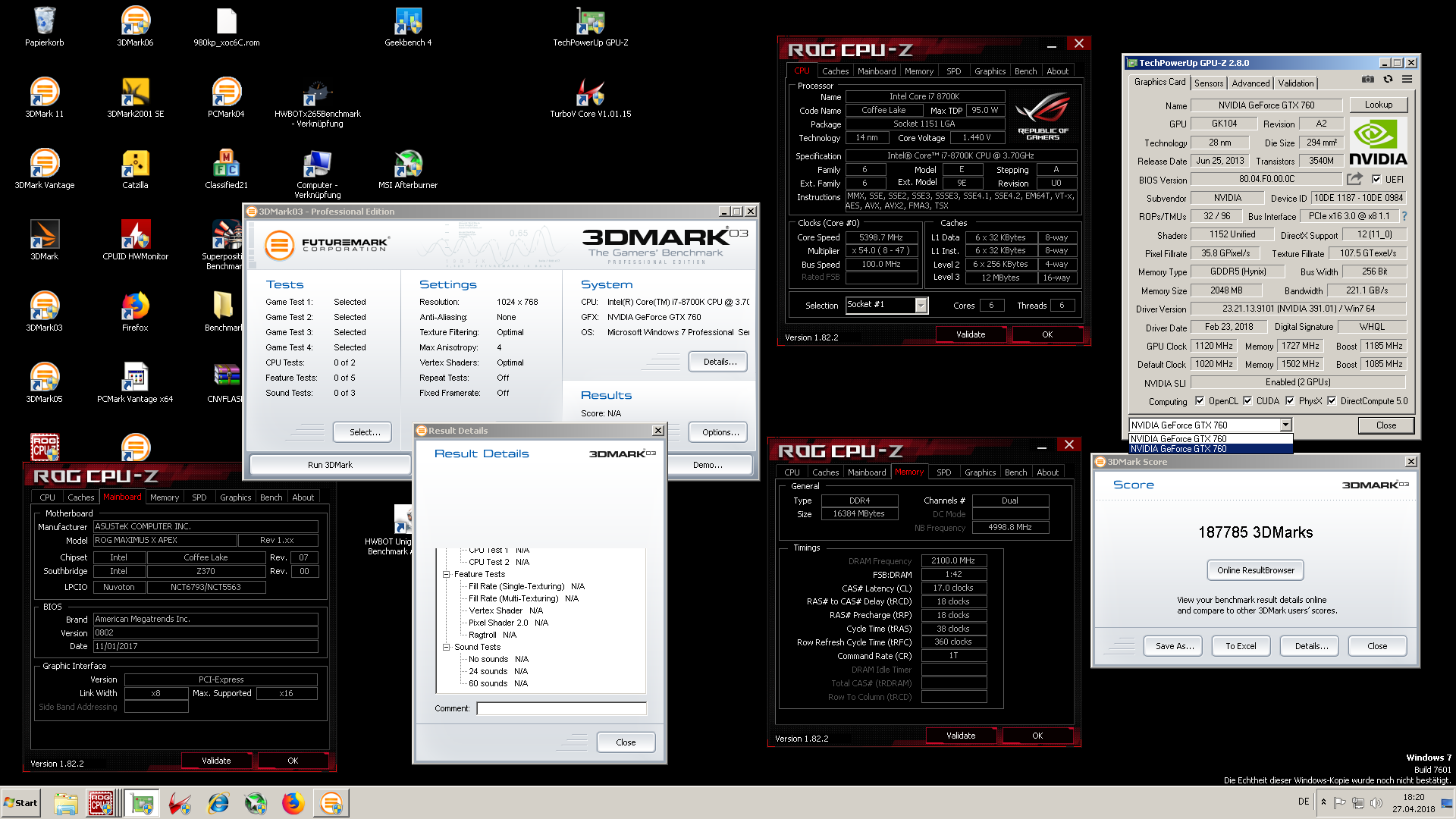The width and height of the screenshot is (1456, 819).
Task: Open the GPU selection dropdown arrow in GPU-Z
Action: 1285,425
